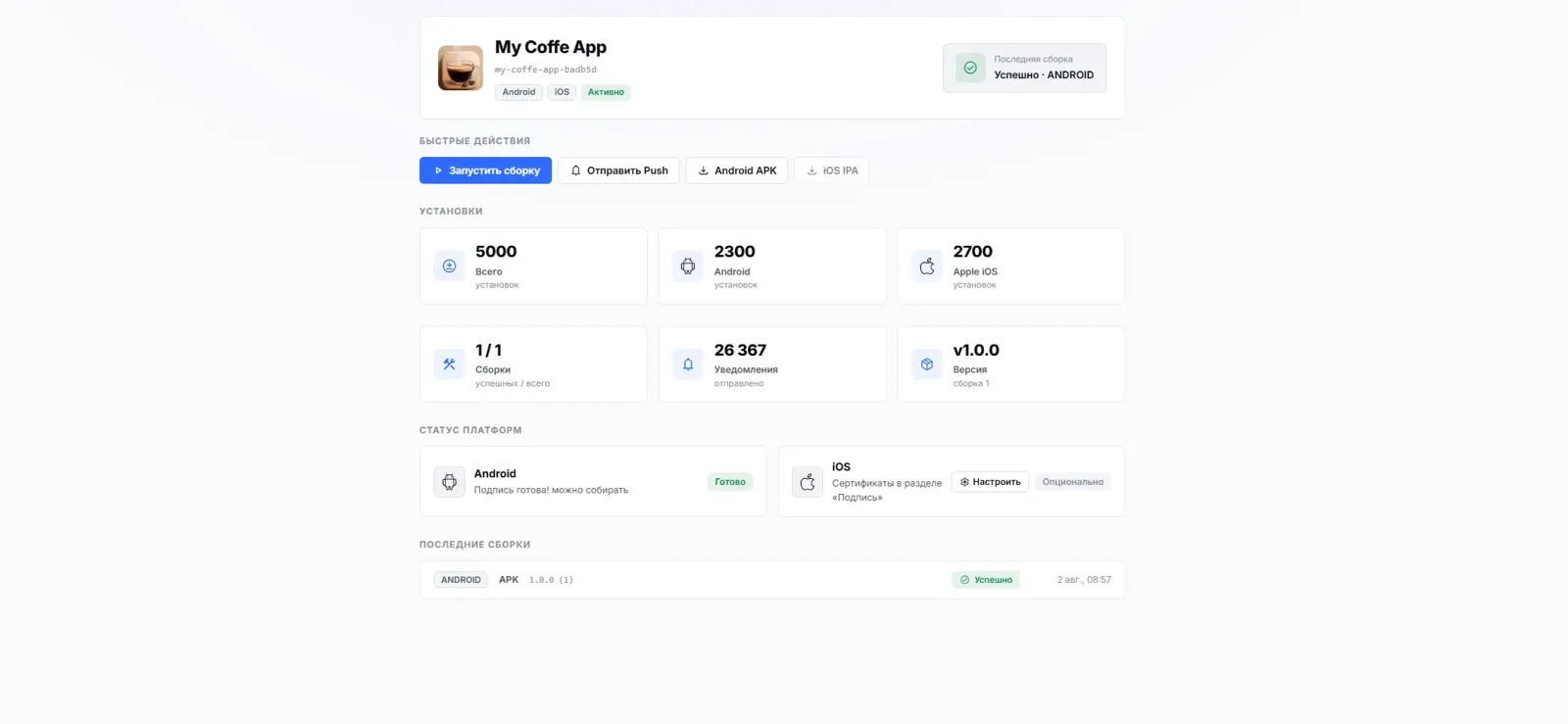Viewport: 1568px width, 724px height.
Task: Click Отправить Push button
Action: [618, 170]
